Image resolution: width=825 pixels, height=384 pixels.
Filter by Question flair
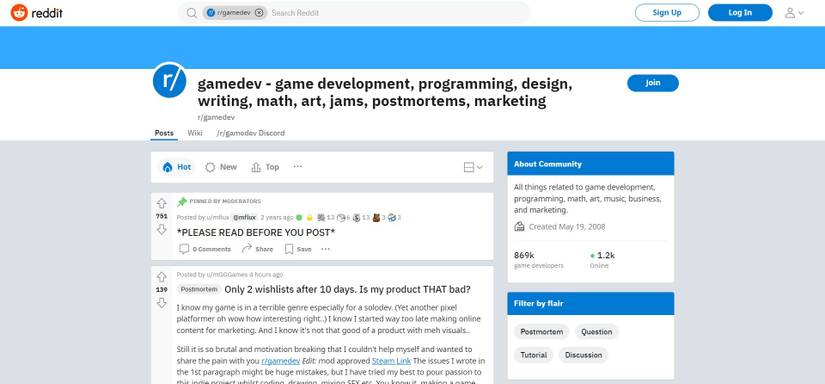pyautogui.click(x=596, y=332)
